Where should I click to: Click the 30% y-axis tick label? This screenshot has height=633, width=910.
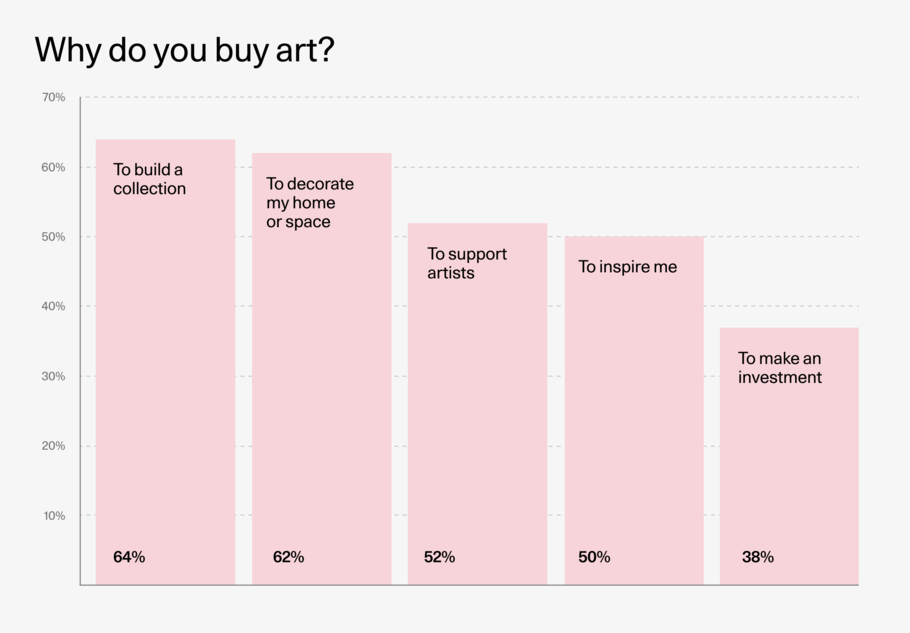pyautogui.click(x=53, y=377)
